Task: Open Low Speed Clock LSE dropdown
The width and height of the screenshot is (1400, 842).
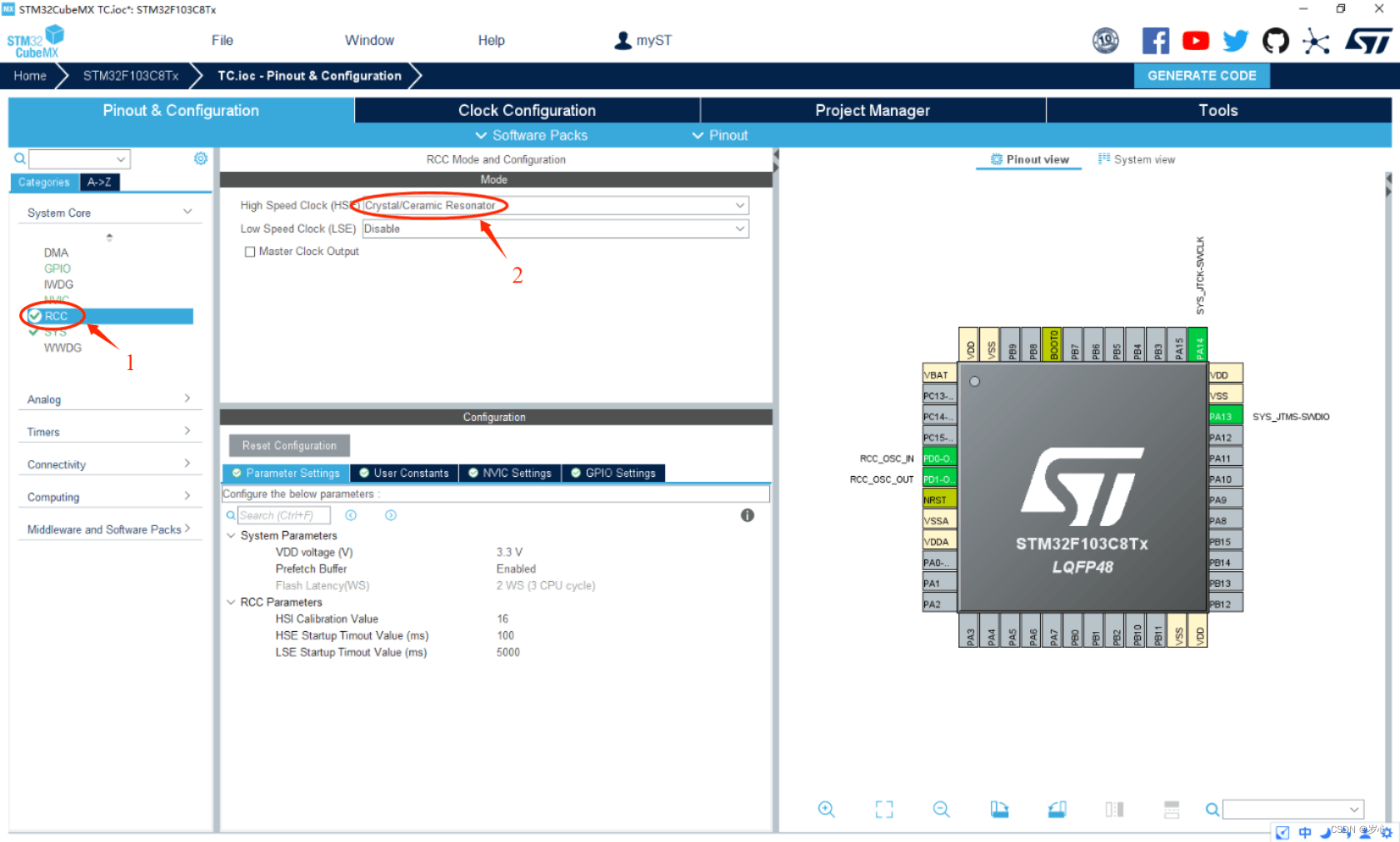Action: (556, 228)
